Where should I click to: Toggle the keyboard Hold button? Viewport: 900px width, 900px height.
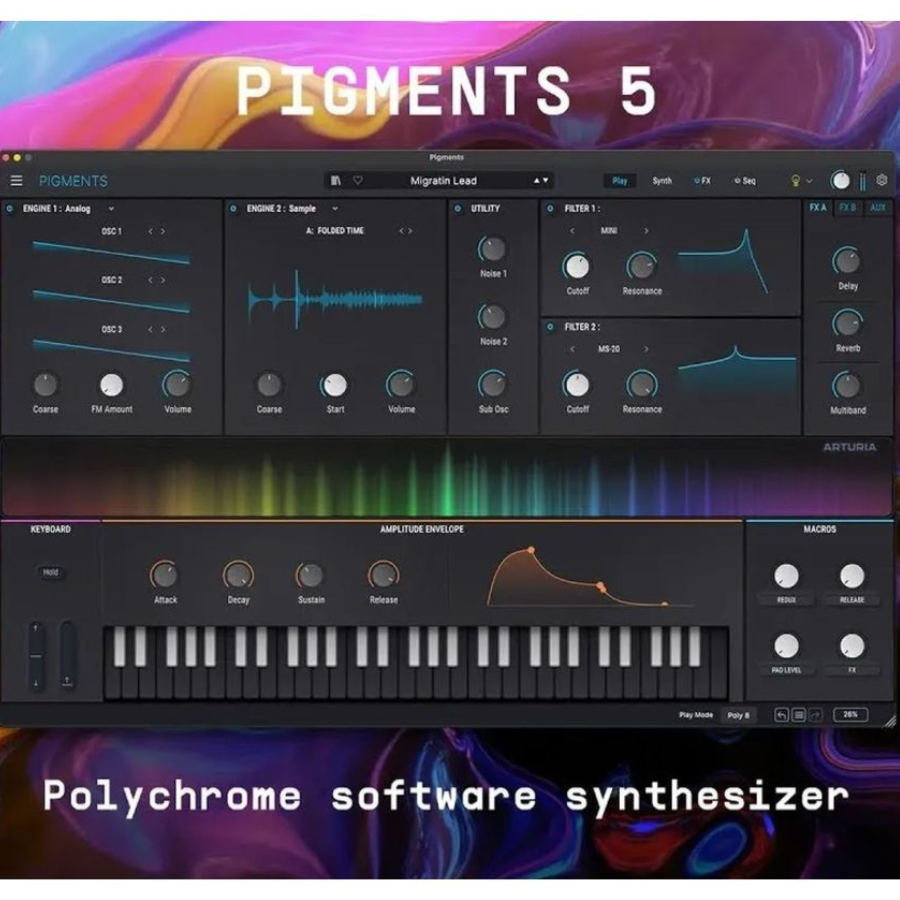(51, 572)
